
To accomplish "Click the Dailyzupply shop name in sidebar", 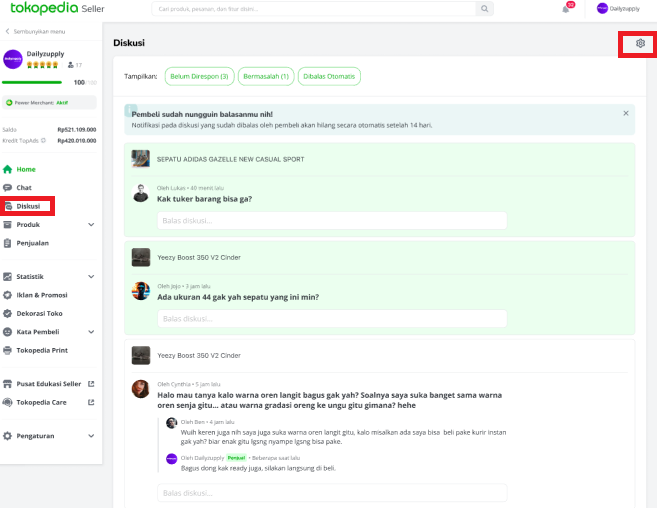I will click(45, 54).
